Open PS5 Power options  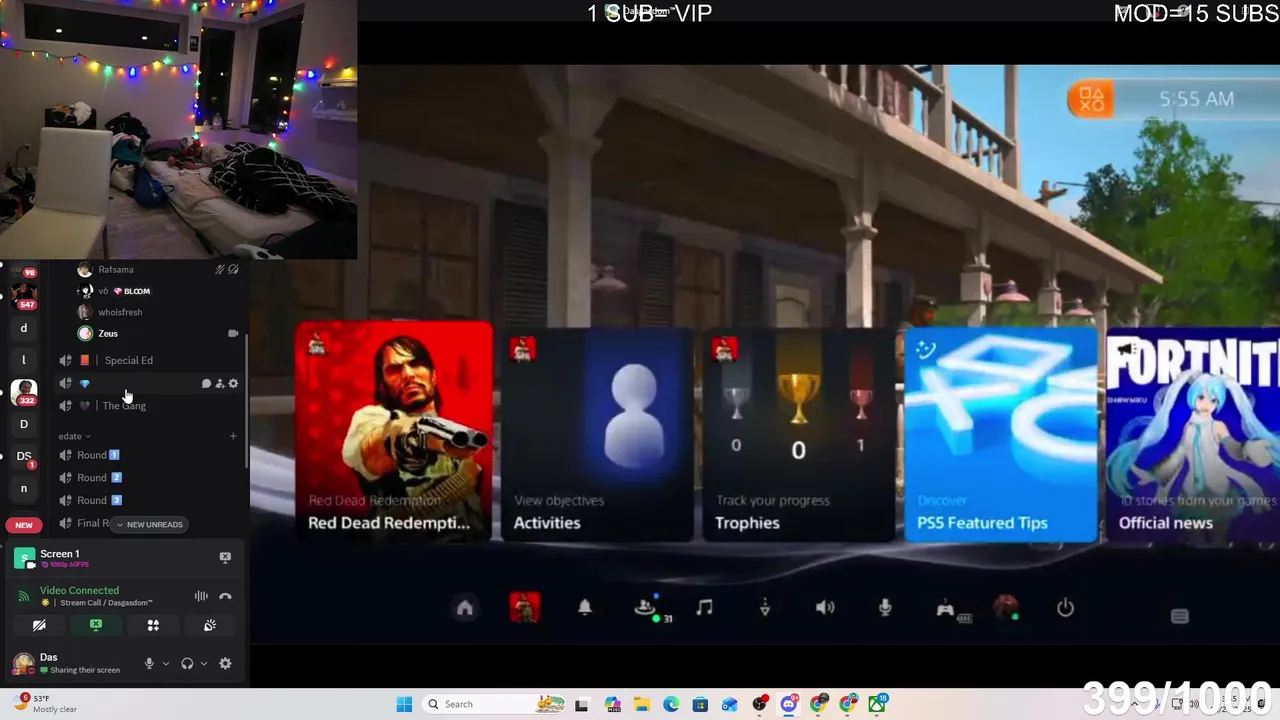tap(1065, 608)
